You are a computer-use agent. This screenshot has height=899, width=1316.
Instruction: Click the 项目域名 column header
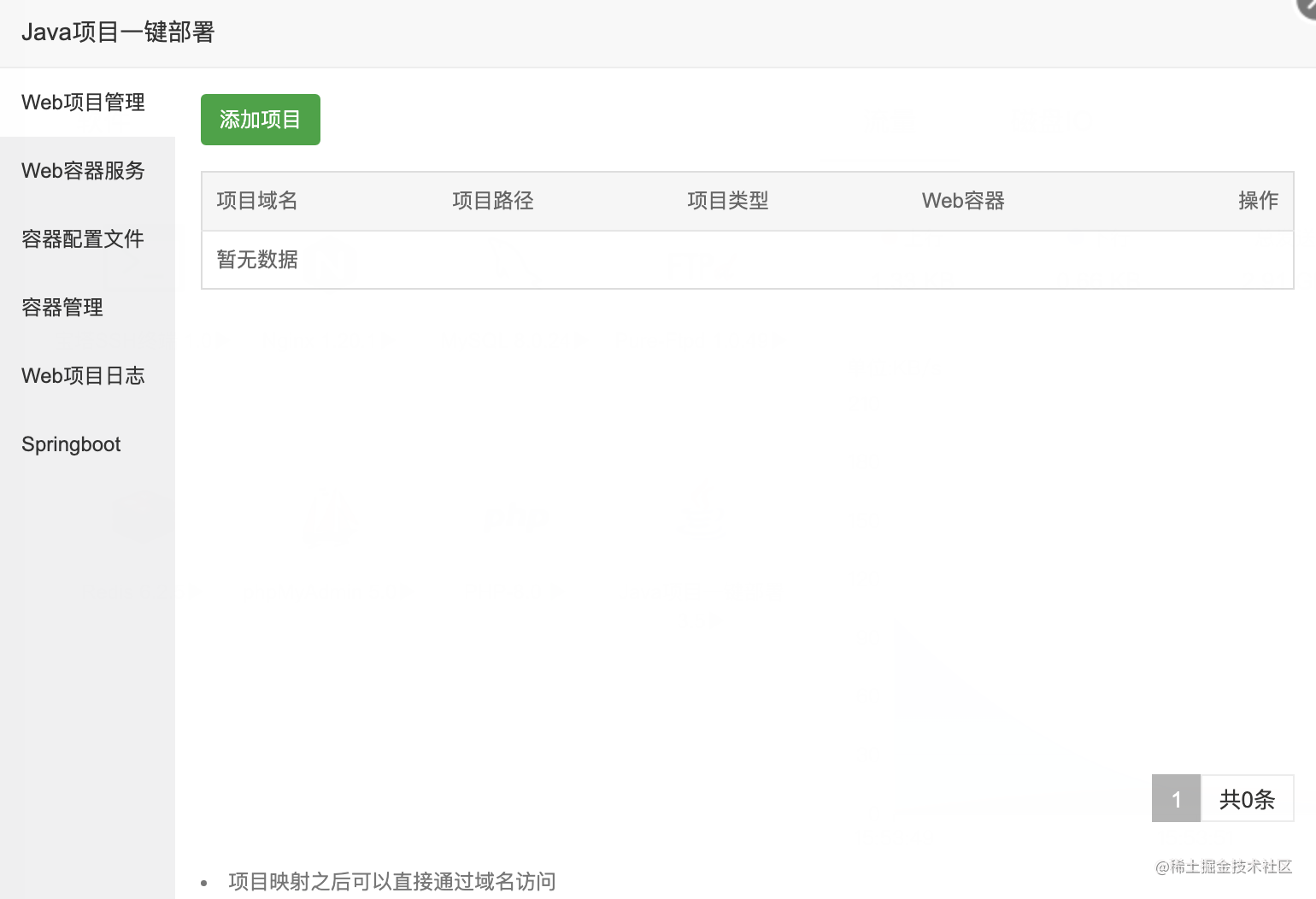coord(257,201)
